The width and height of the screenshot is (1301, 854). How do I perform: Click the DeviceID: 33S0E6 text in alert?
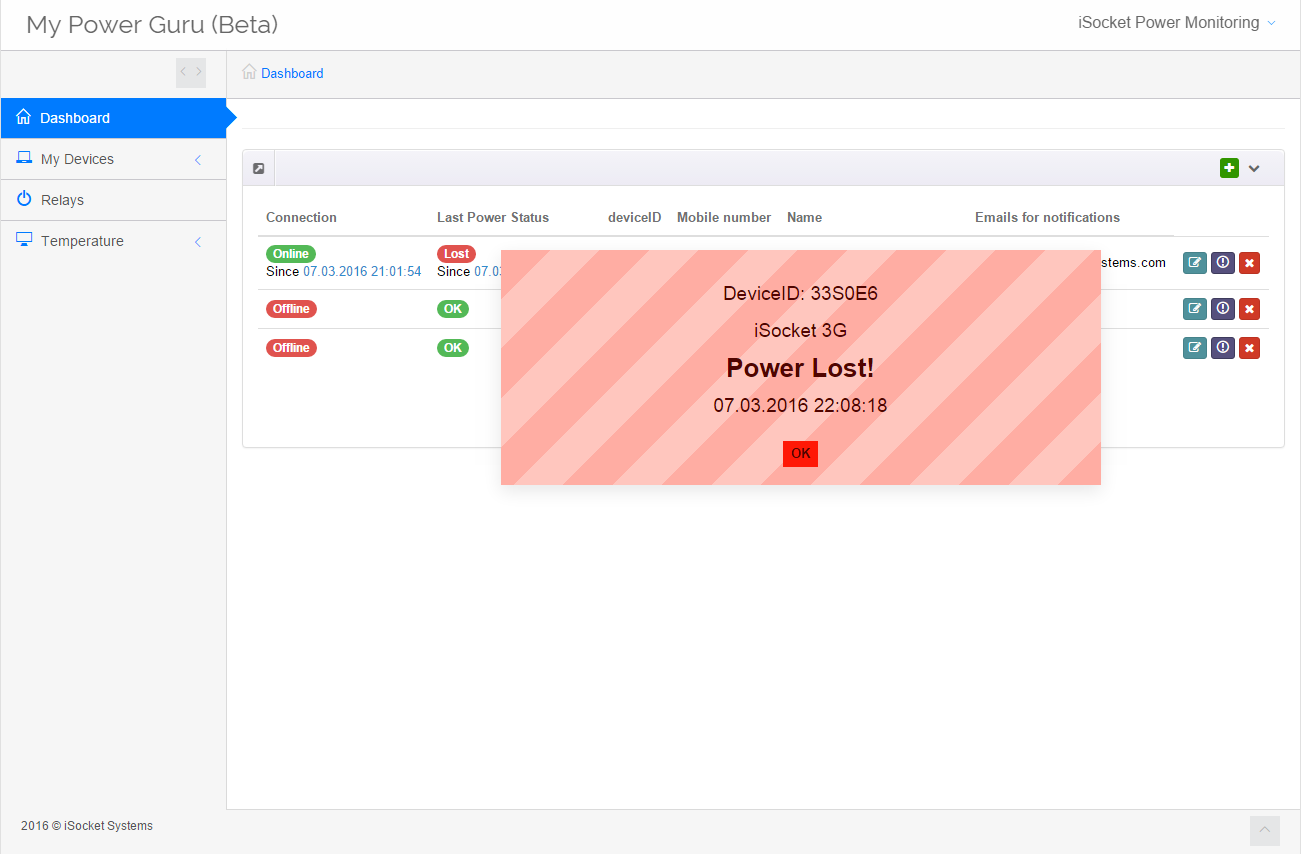[800, 293]
